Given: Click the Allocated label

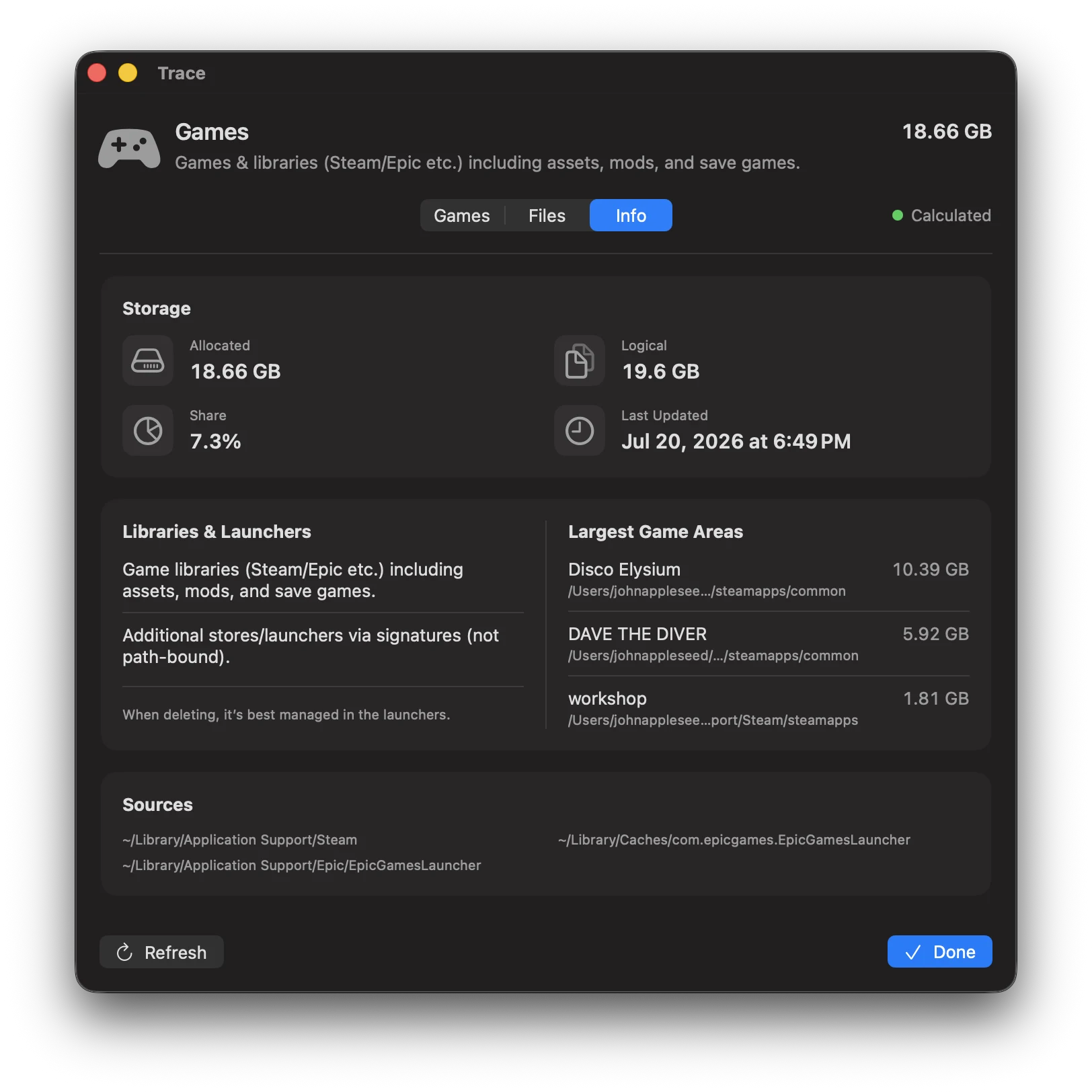Looking at the screenshot, I should 220,346.
